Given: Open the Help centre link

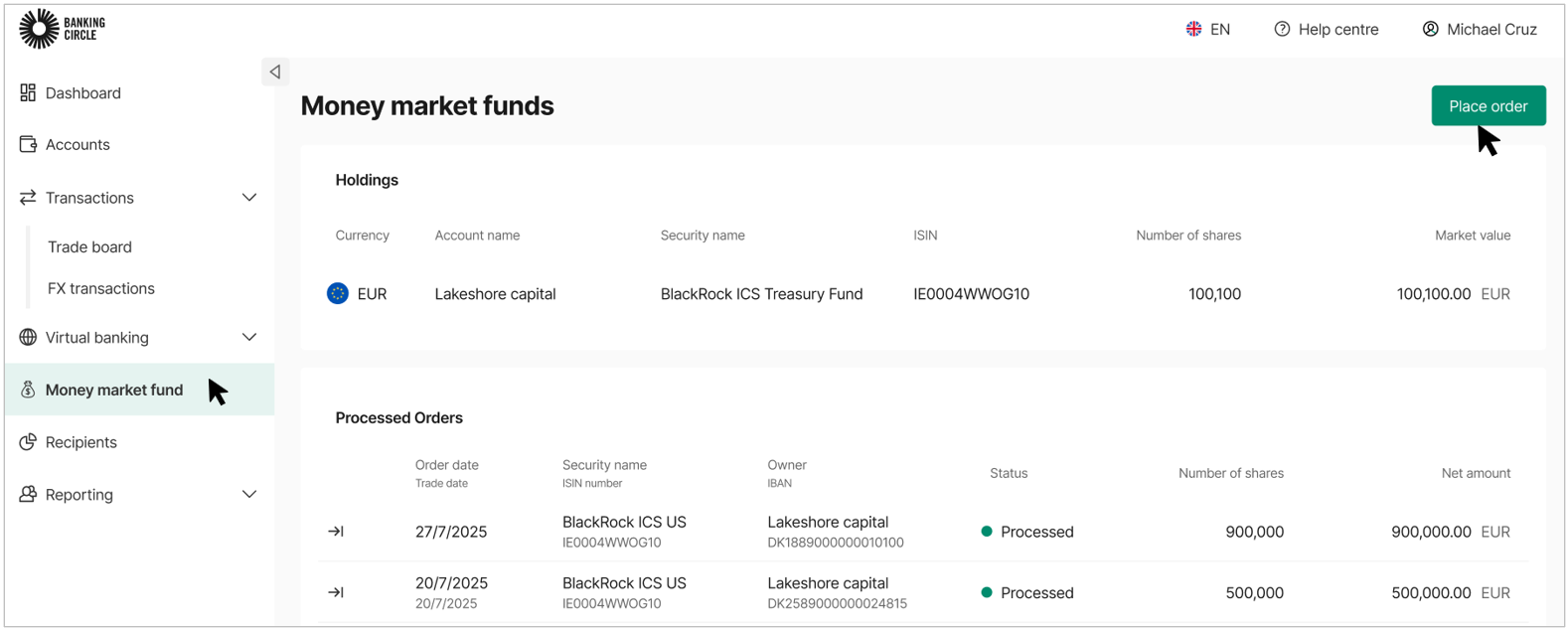Looking at the screenshot, I should 1327,29.
